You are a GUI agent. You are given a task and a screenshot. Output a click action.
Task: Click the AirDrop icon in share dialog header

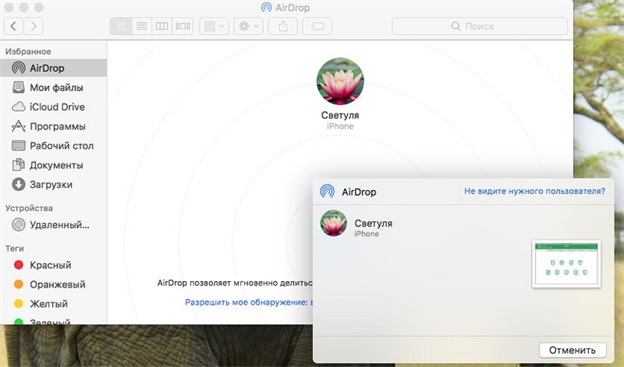[x=327, y=191]
